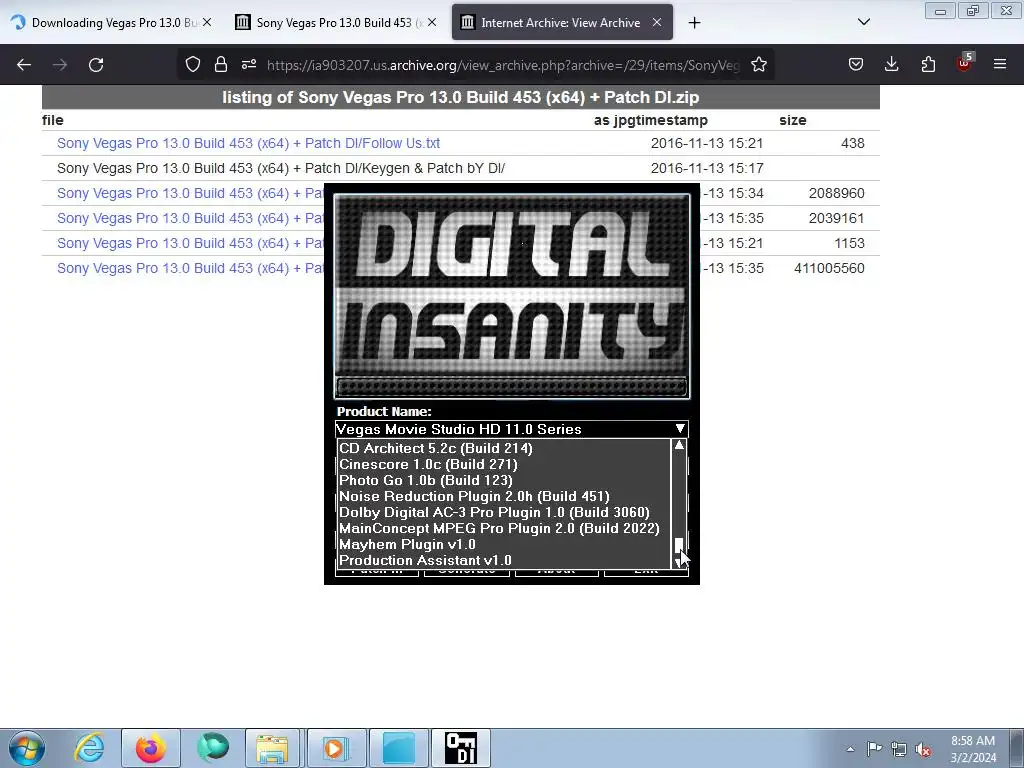Open archive file link sized 2088960
This screenshot has height=768, width=1024.
[190, 193]
